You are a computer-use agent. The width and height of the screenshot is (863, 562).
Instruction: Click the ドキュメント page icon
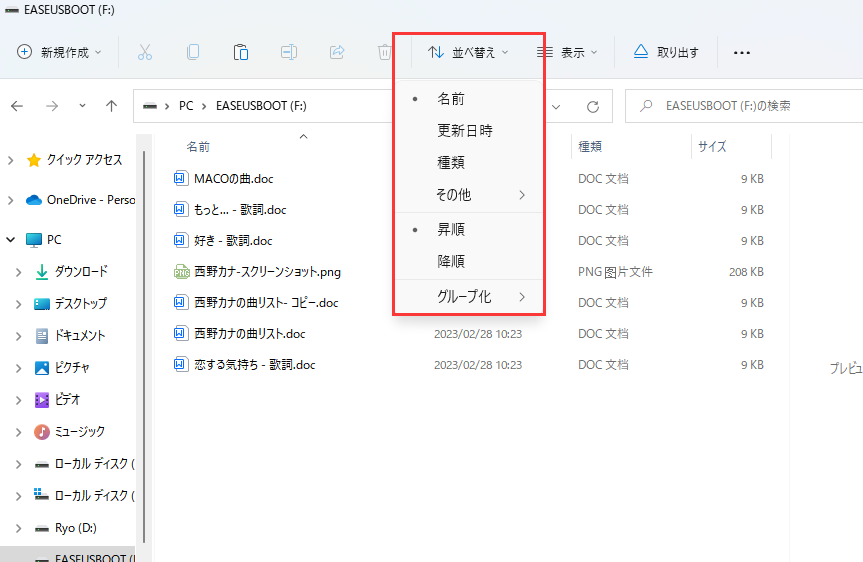[x=42, y=336]
